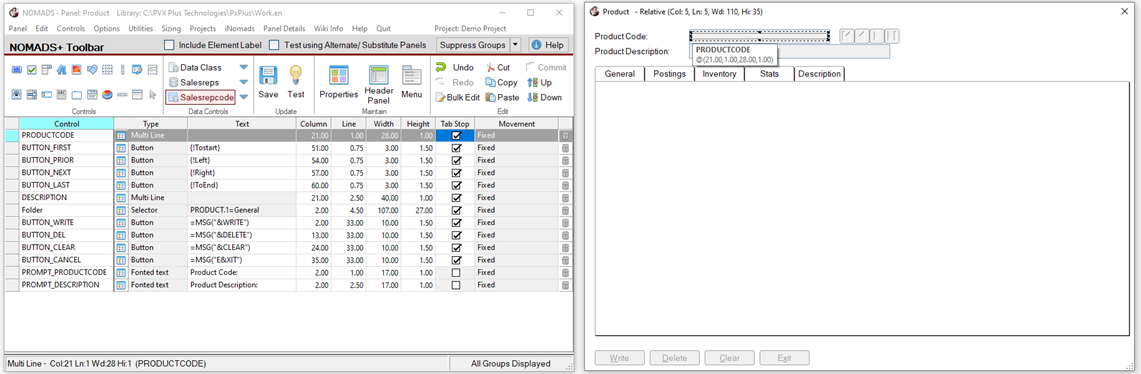Open the Suppress Groups dropdown arrow
1141x374 pixels.
pos(515,45)
